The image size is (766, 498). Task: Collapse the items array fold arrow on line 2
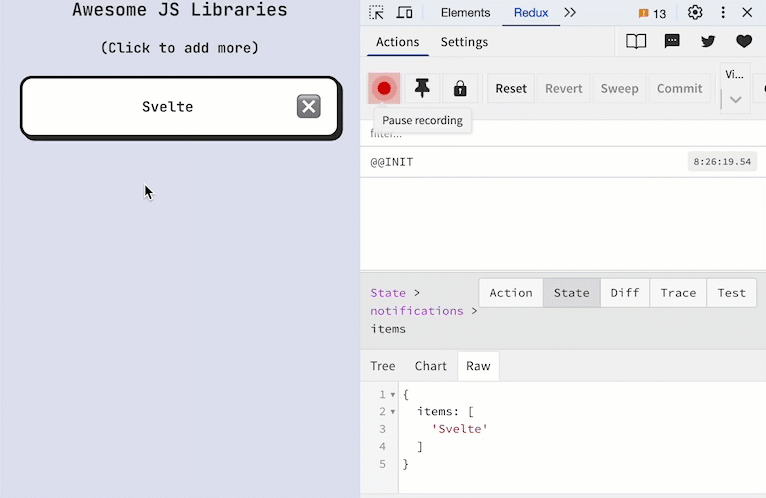(x=393, y=412)
